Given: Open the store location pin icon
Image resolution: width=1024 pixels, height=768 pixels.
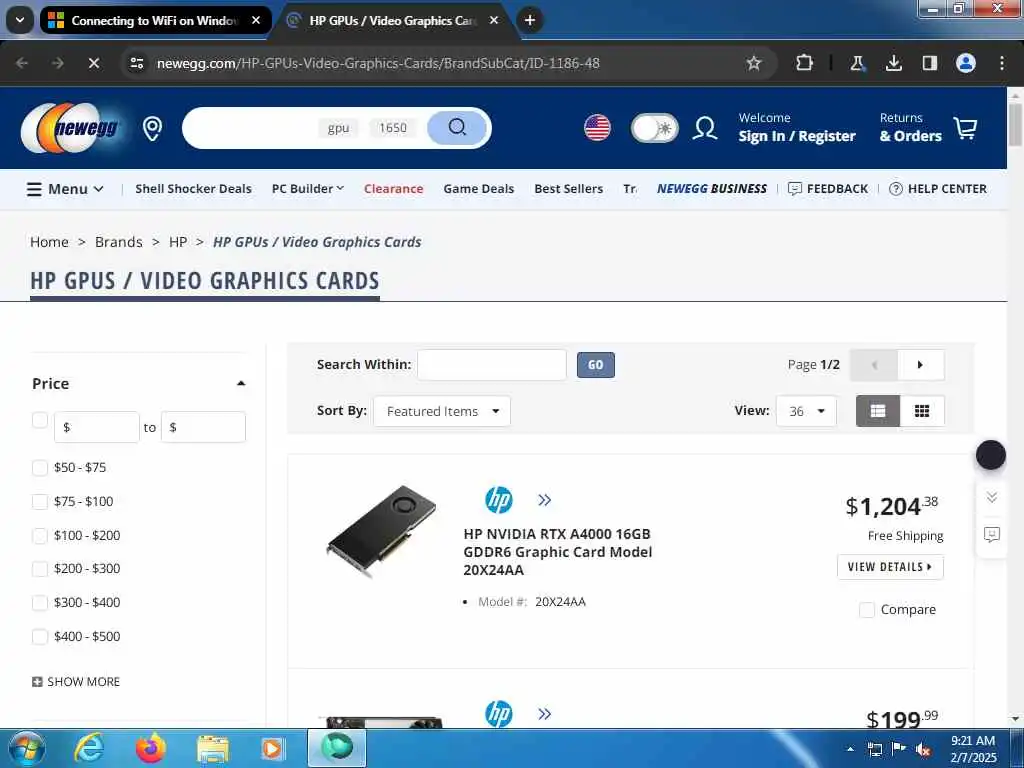Looking at the screenshot, I should tap(152, 128).
